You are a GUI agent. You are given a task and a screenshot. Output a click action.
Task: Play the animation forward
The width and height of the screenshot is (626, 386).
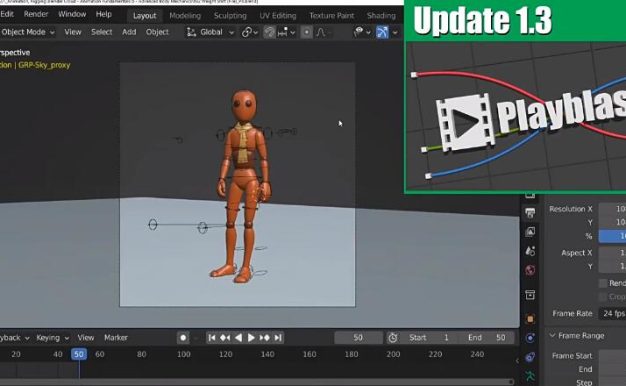(x=251, y=338)
